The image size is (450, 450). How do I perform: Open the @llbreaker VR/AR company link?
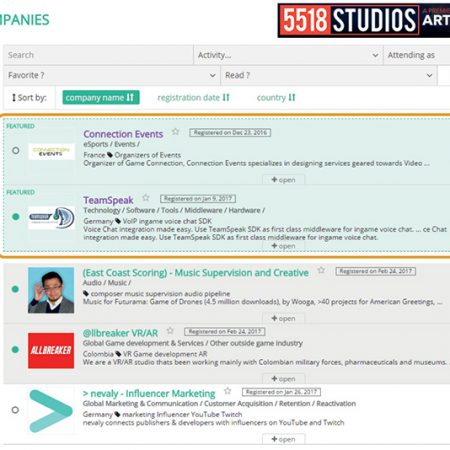pyautogui.click(x=120, y=333)
